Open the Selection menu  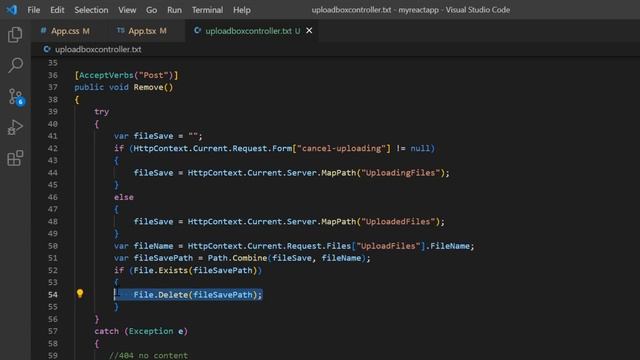coord(91,10)
